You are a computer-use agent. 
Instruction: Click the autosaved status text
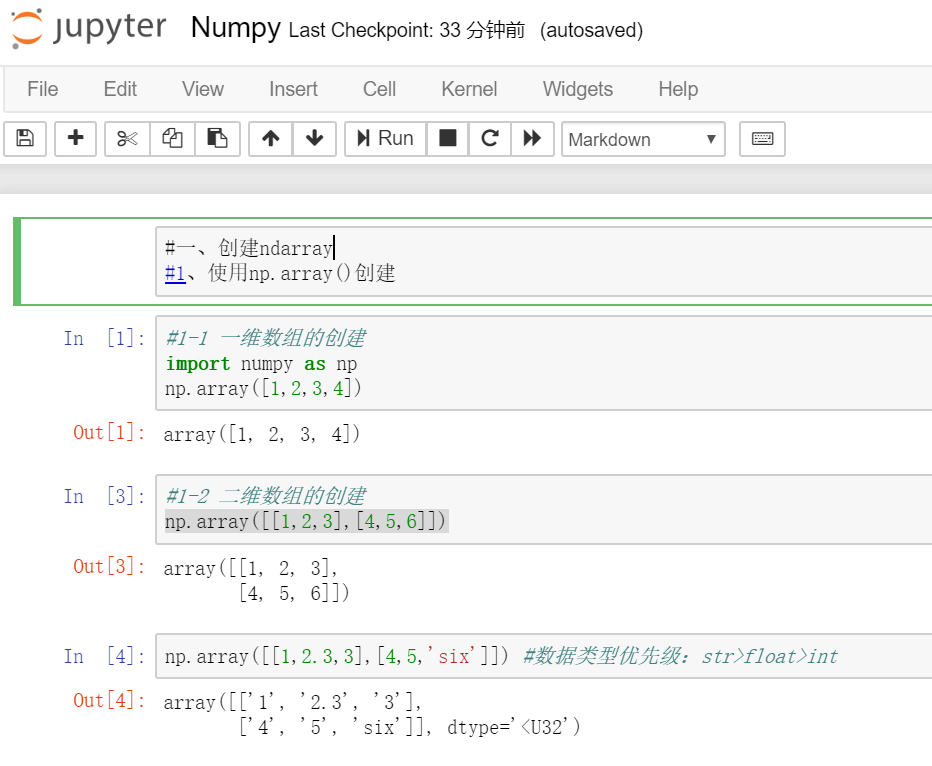[x=591, y=30]
